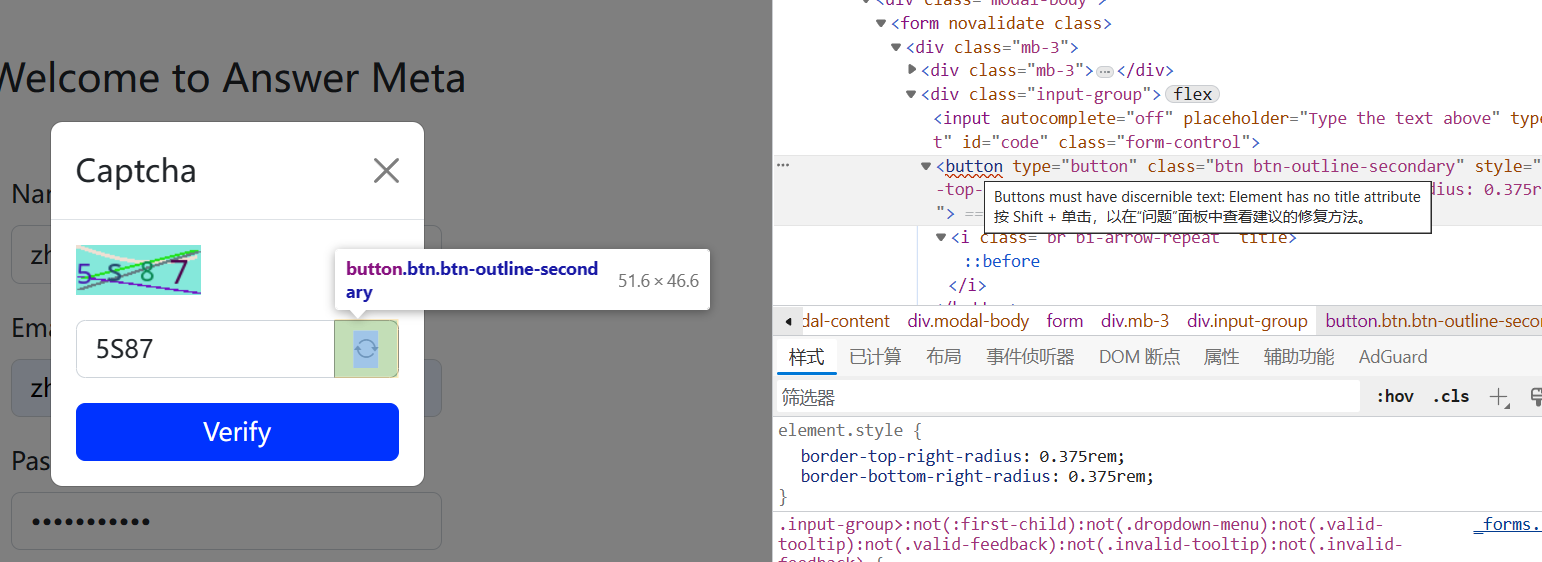Click the three-dot menu beside button element
This screenshot has width=1542, height=562.
783,166
